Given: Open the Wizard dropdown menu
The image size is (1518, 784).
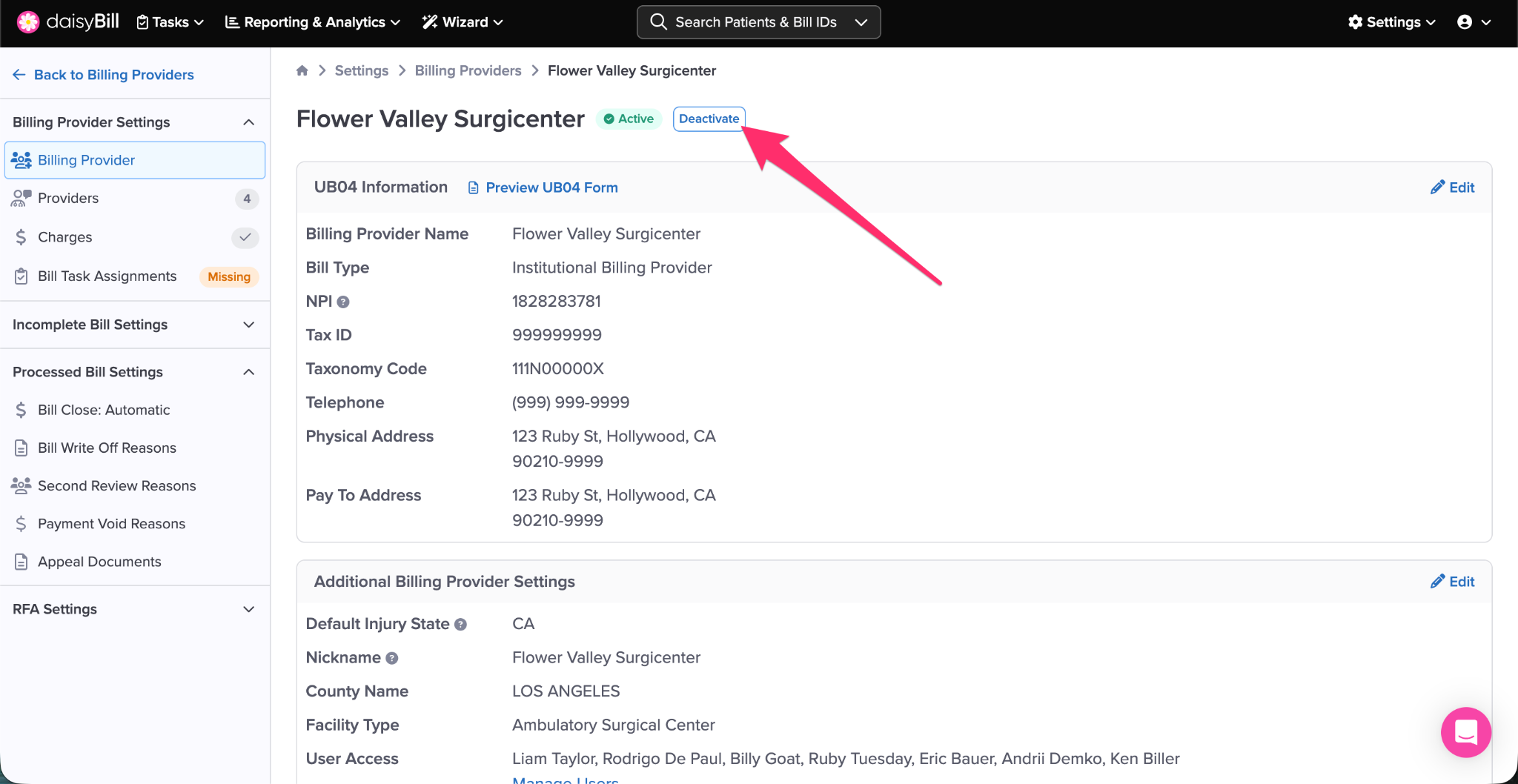Looking at the screenshot, I should coord(463,22).
